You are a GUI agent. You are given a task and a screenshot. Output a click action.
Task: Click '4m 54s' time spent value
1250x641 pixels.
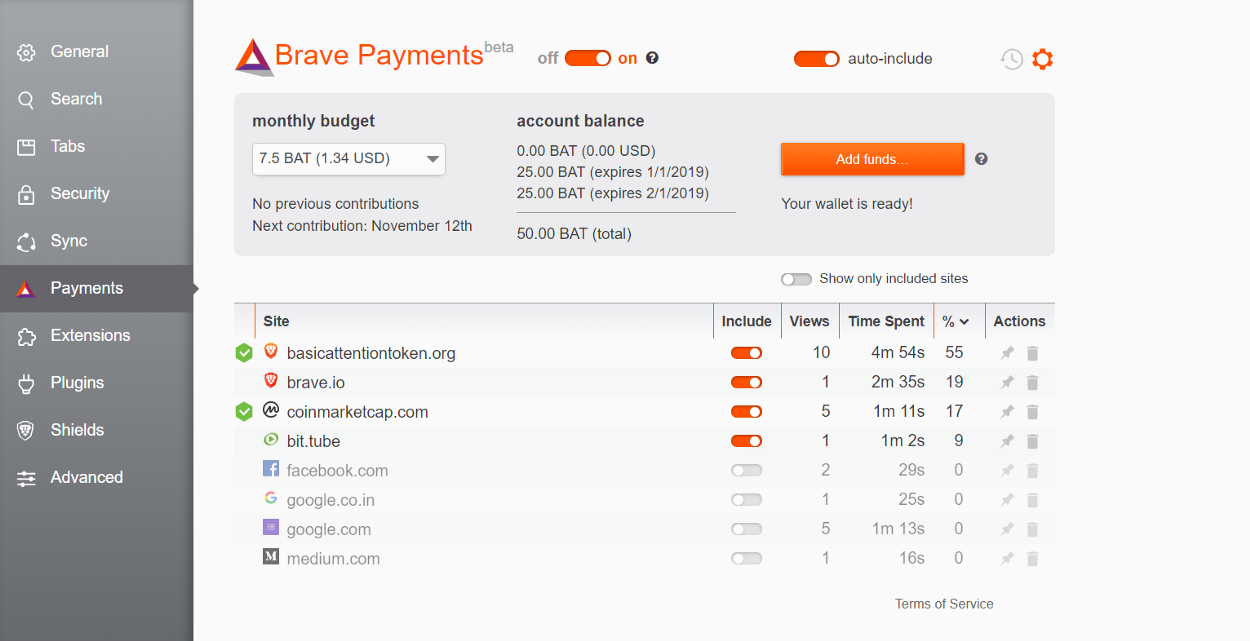click(898, 353)
